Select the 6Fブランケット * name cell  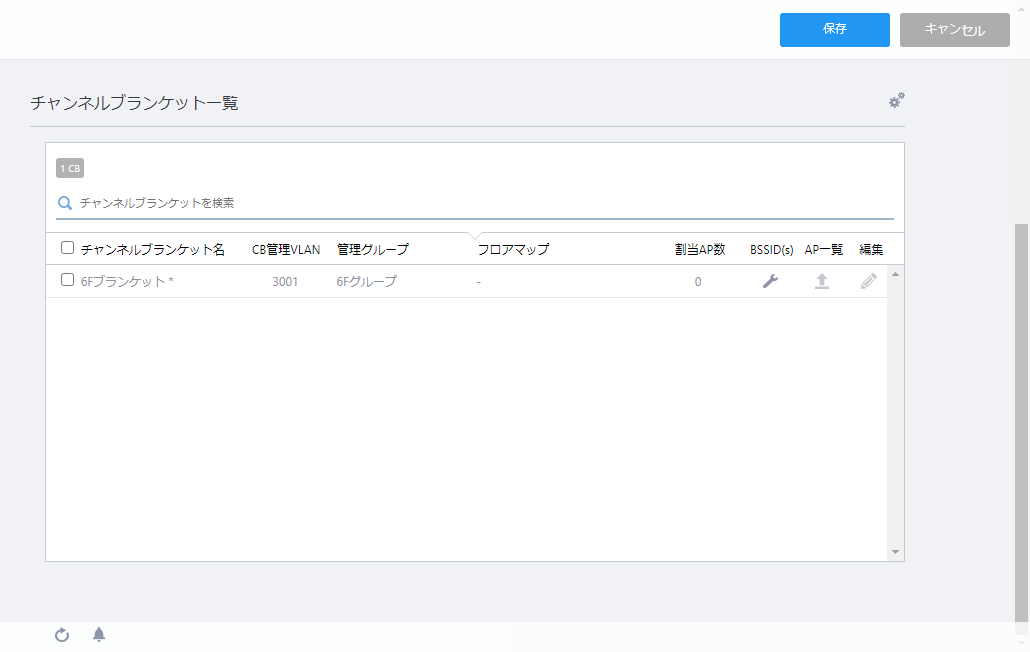point(127,282)
